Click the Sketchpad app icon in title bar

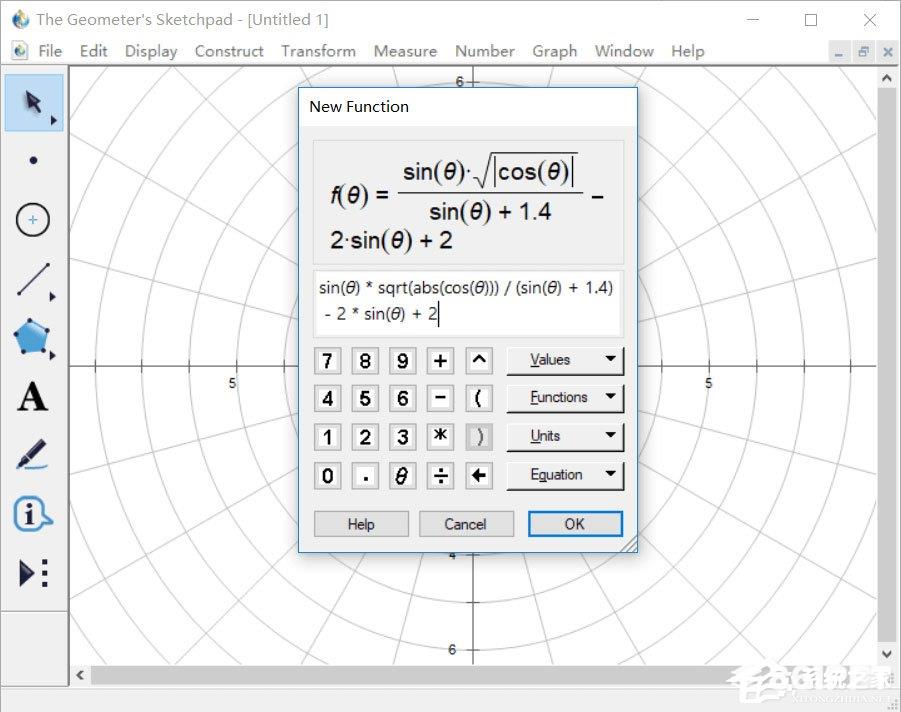pos(21,20)
